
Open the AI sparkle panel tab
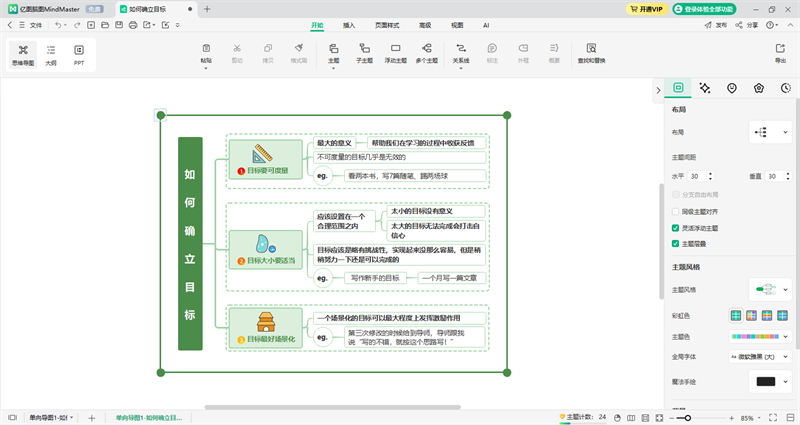(705, 89)
